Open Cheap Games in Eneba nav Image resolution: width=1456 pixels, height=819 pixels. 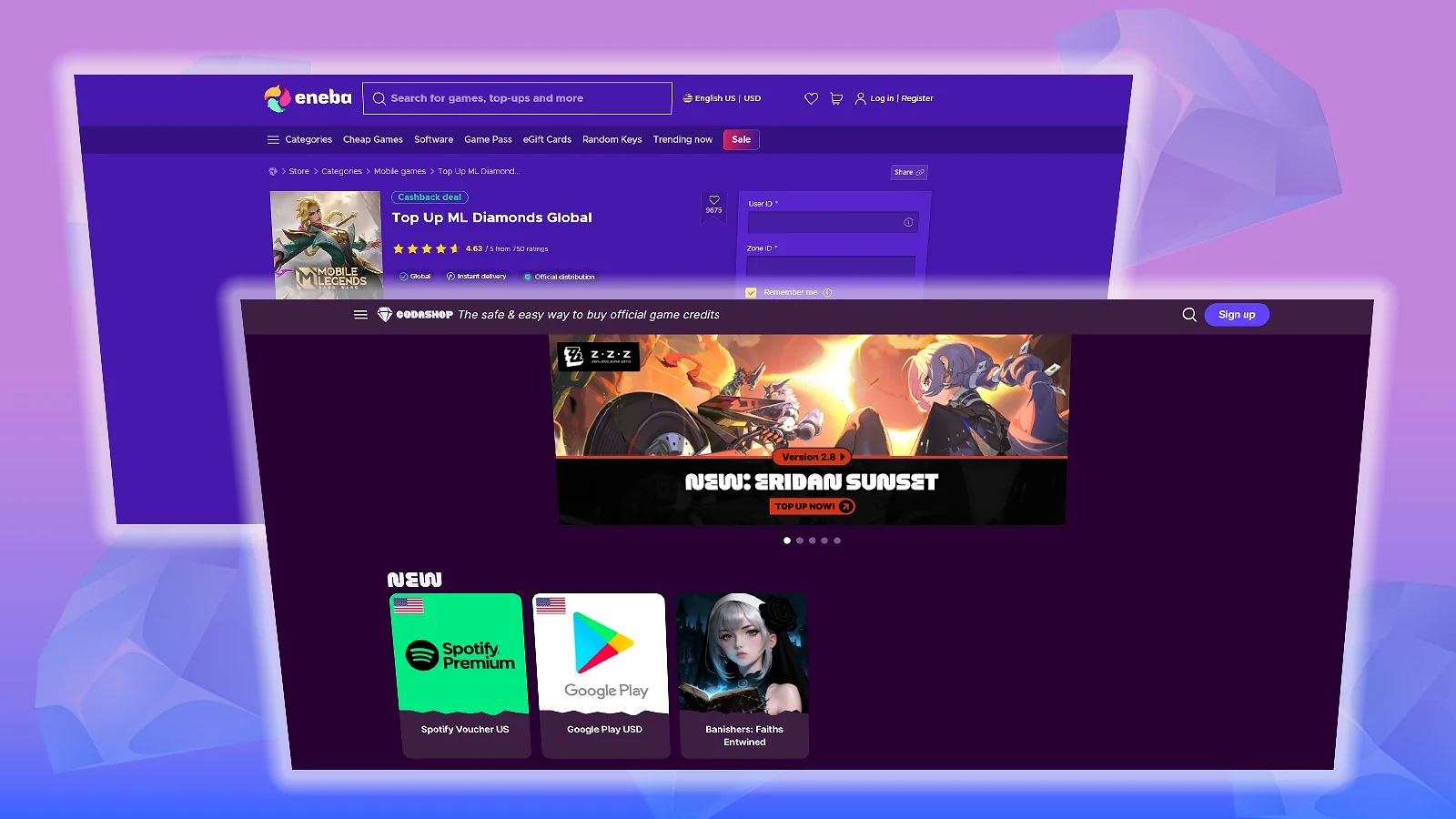pos(373,139)
